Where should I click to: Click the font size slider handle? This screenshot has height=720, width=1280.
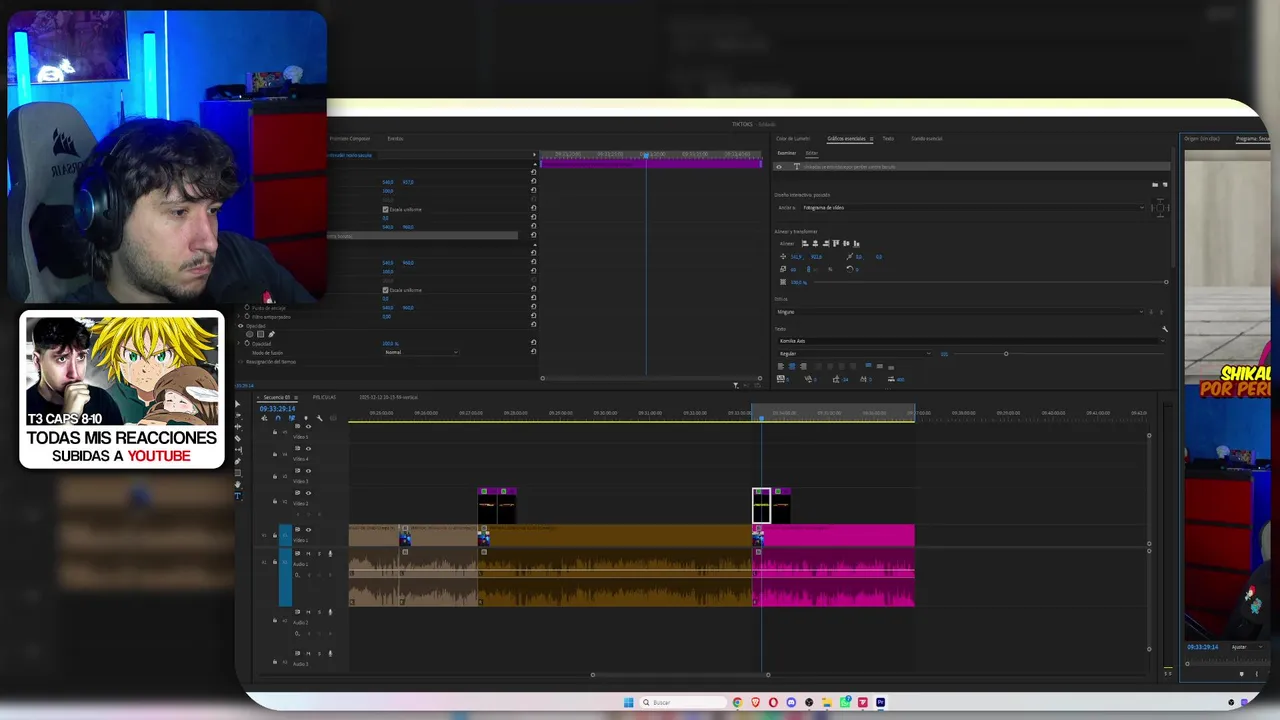[1006, 354]
